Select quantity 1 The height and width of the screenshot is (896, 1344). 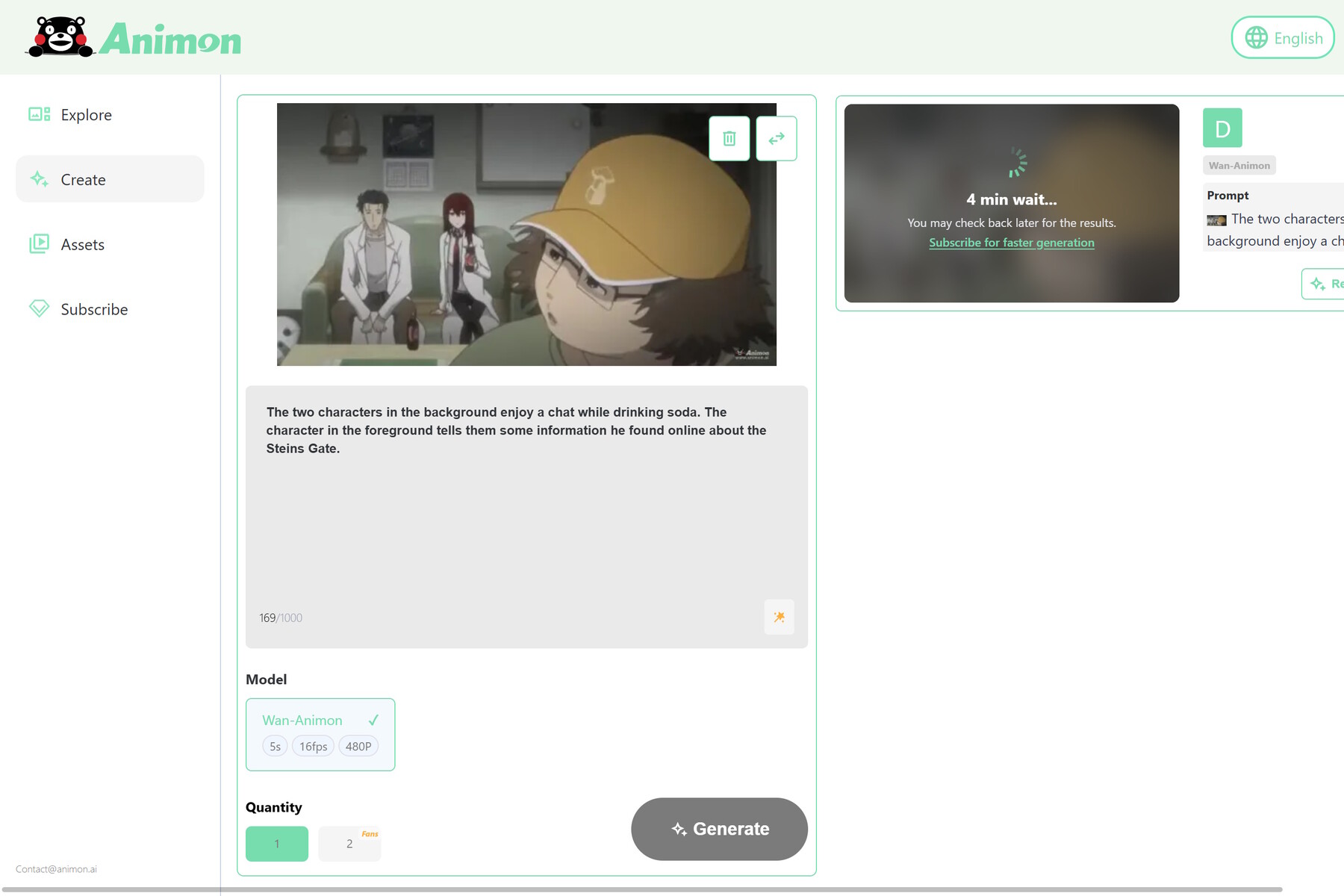276,843
